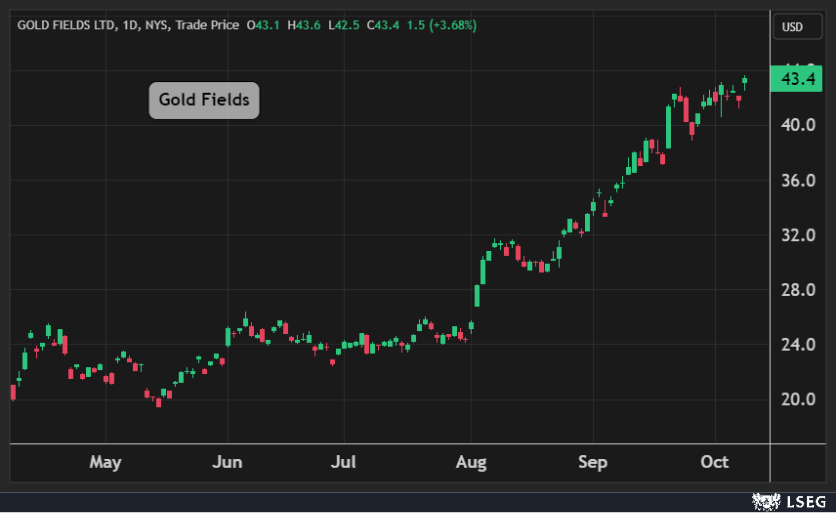Screen dimensions: 836x513
Task: Click the Gold Fields label box
Action: [x=204, y=100]
